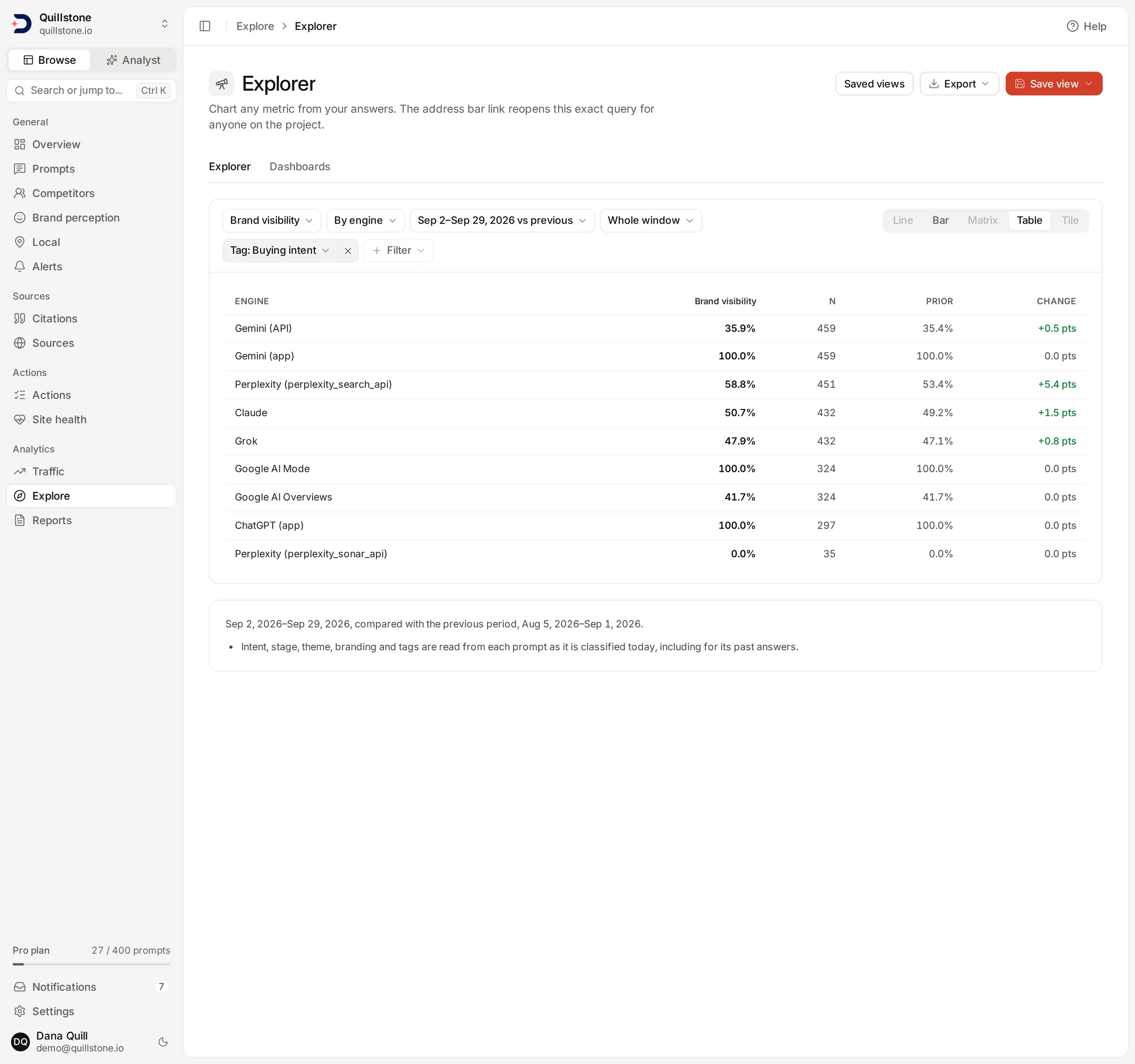Open the Local section
This screenshot has width=1135, height=1064.
click(x=91, y=243)
